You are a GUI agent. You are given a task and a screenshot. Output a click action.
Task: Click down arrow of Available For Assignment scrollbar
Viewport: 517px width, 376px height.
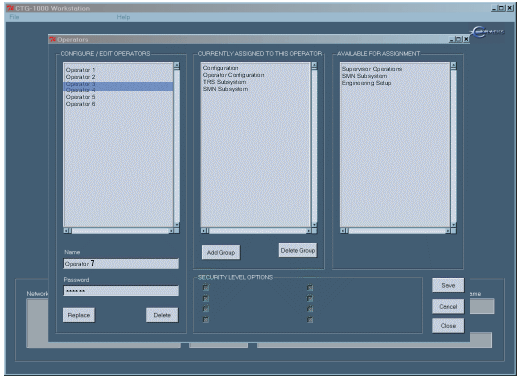coord(453,224)
